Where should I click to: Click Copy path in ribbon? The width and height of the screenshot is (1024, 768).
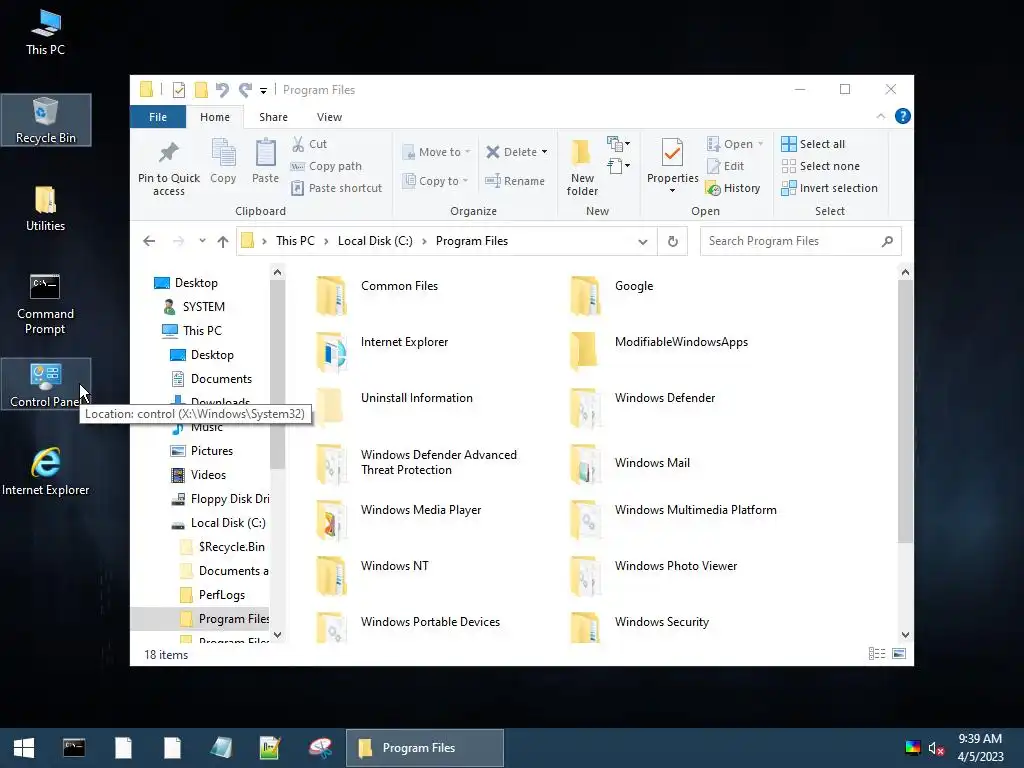[x=326, y=166]
